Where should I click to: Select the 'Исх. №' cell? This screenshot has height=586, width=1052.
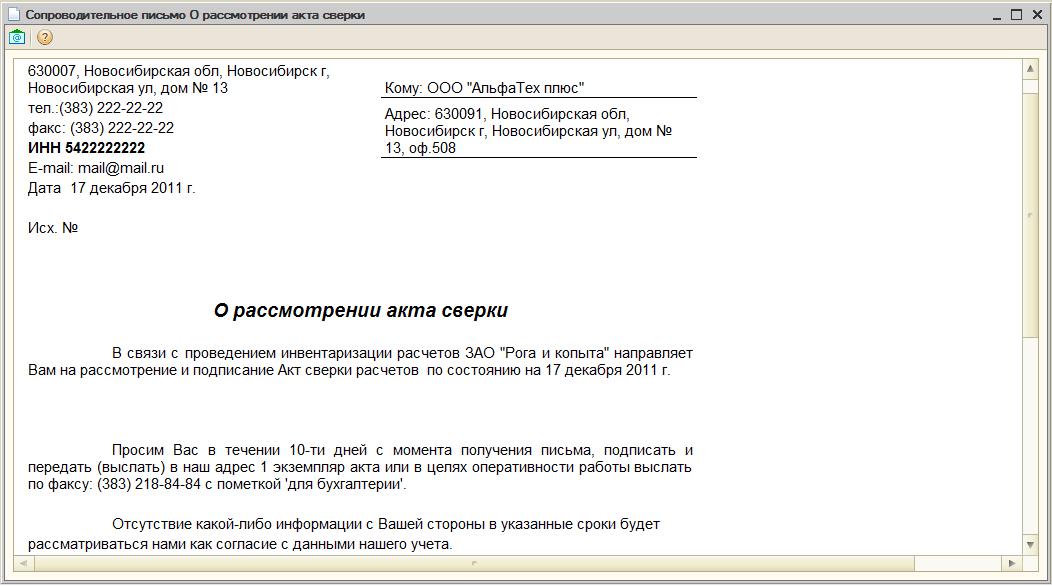[53, 228]
